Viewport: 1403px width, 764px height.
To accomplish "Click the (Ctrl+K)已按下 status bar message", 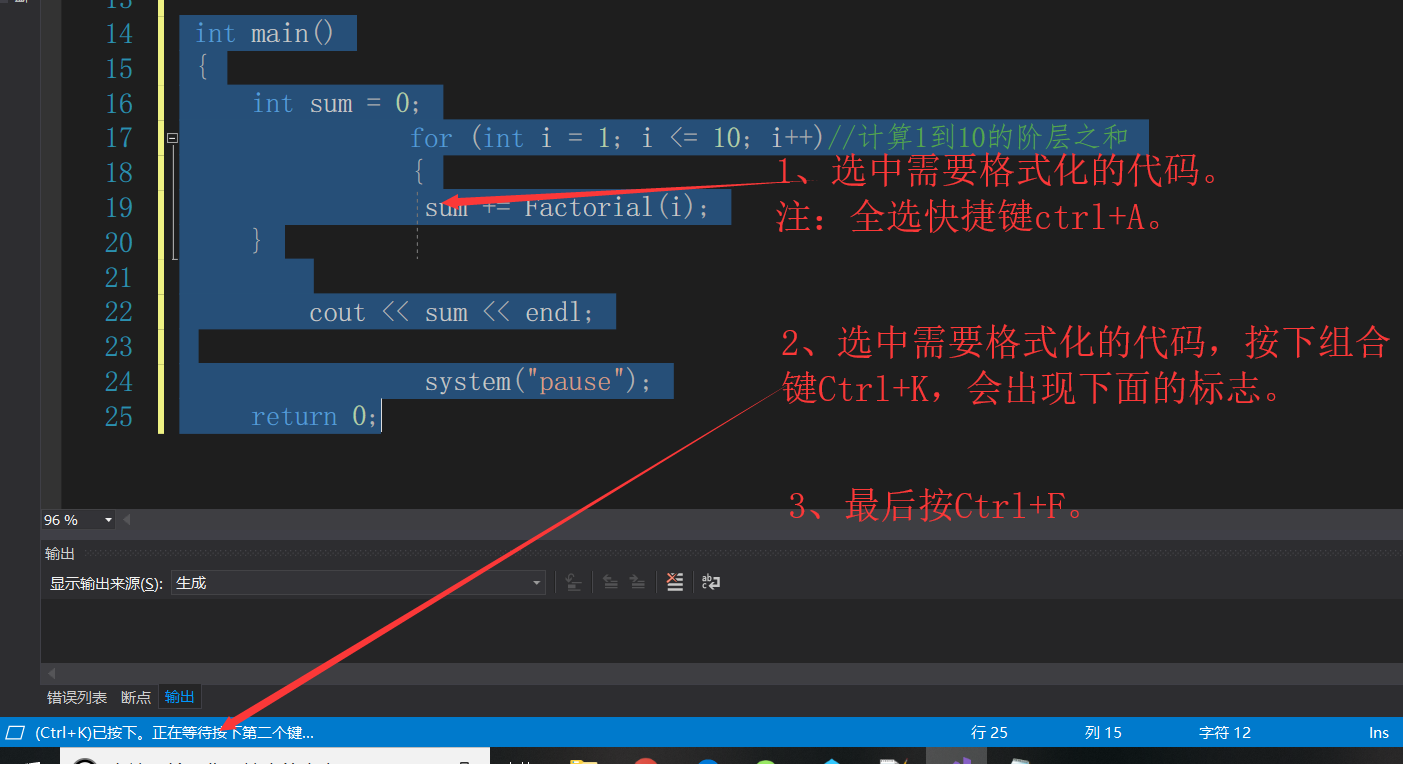I will click(x=174, y=732).
